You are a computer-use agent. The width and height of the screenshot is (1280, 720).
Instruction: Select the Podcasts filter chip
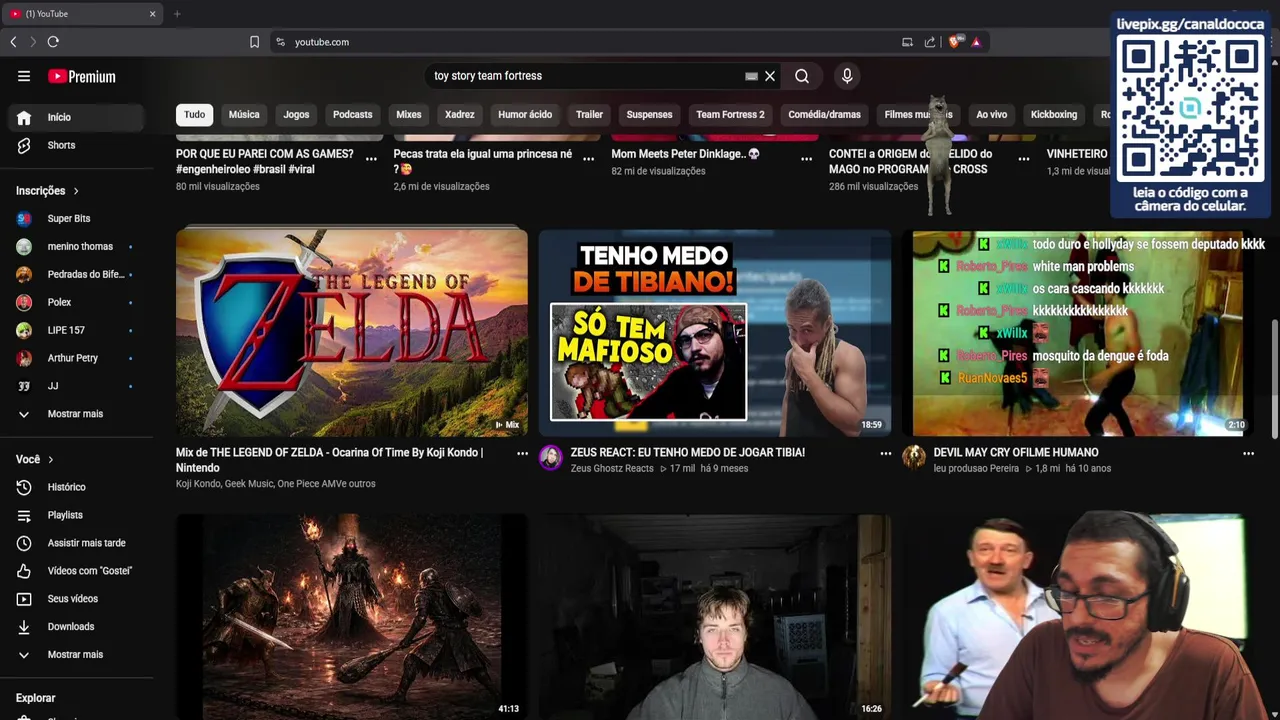coord(352,114)
